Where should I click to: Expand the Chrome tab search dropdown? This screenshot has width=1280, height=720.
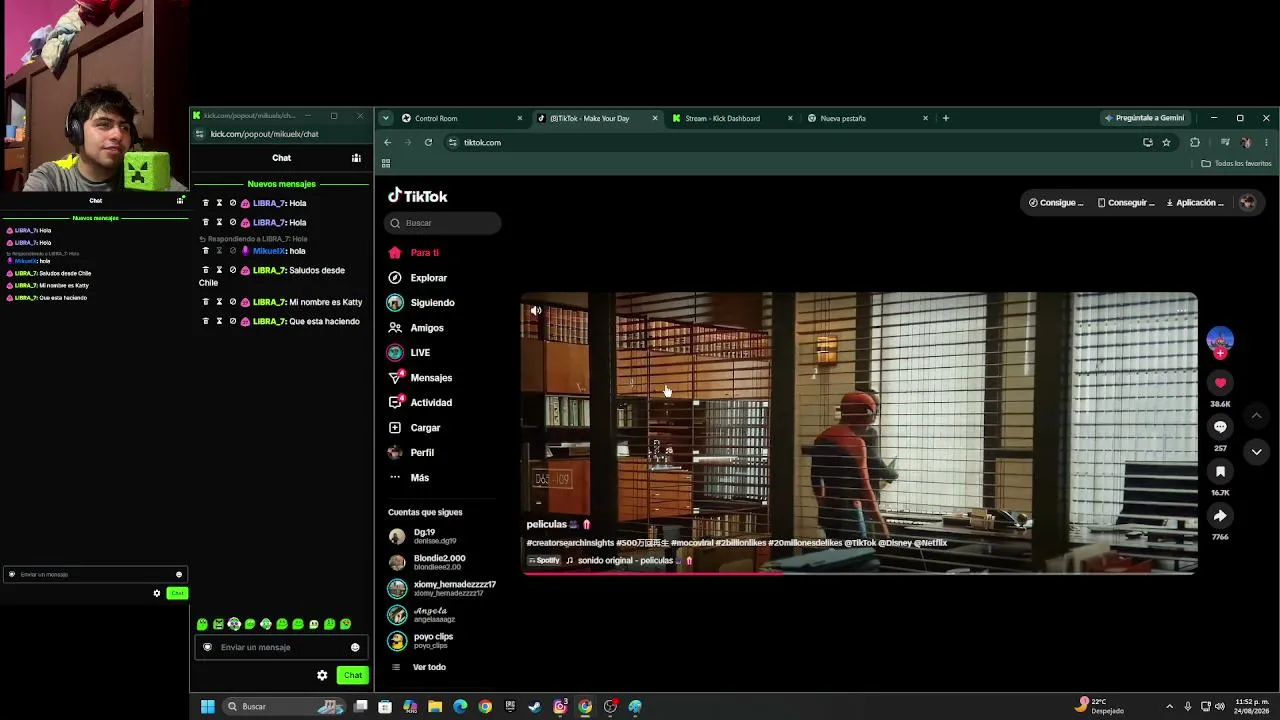385,118
